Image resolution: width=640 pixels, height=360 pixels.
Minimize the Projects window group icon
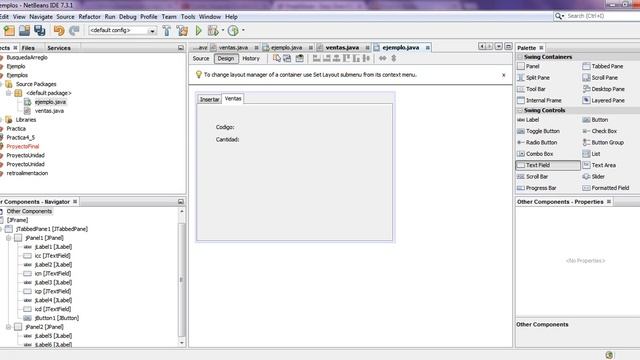tap(181, 48)
